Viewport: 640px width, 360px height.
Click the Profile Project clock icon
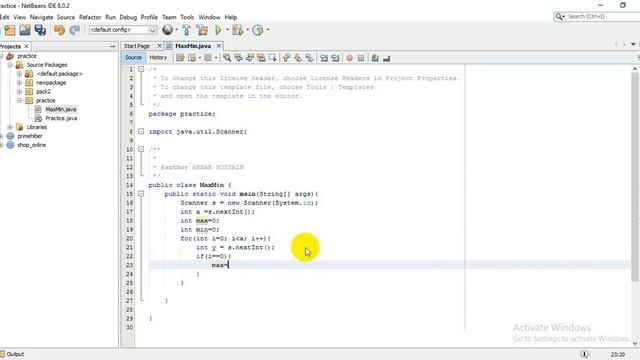[258, 30]
